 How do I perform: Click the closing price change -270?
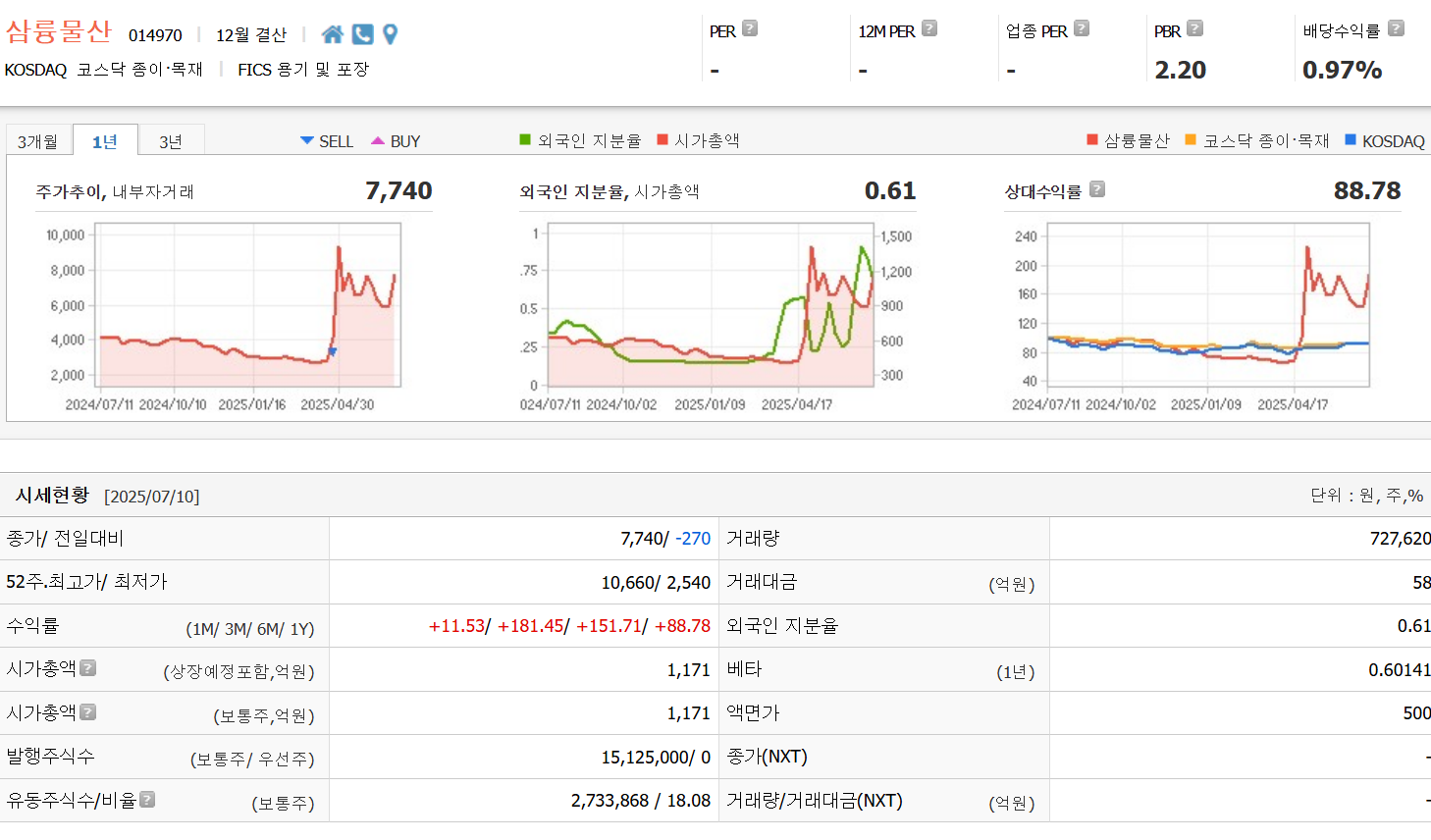pos(693,539)
